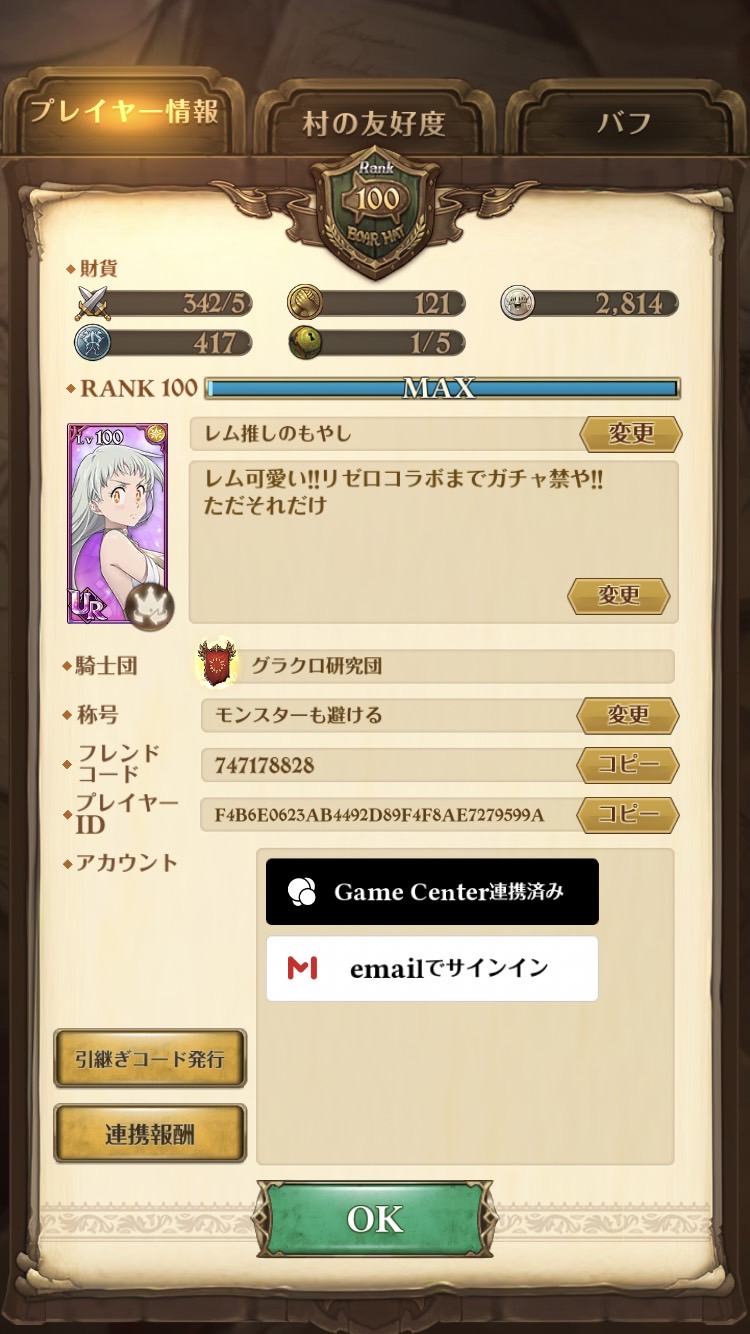Select the プレイヤー情報 tab
The width and height of the screenshot is (750, 1334).
click(x=124, y=112)
